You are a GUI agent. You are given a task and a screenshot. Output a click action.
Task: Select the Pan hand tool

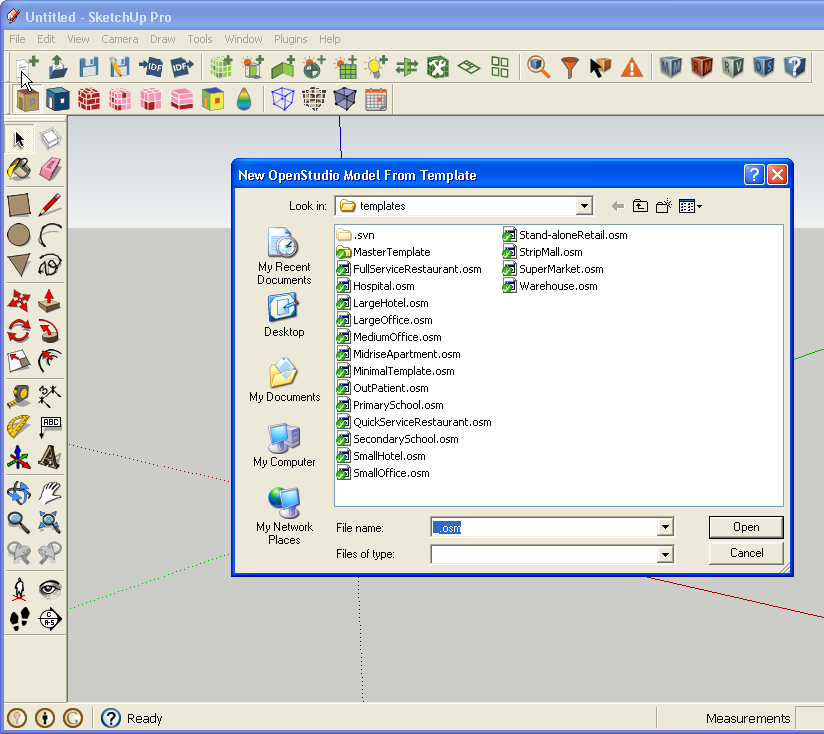click(50, 492)
